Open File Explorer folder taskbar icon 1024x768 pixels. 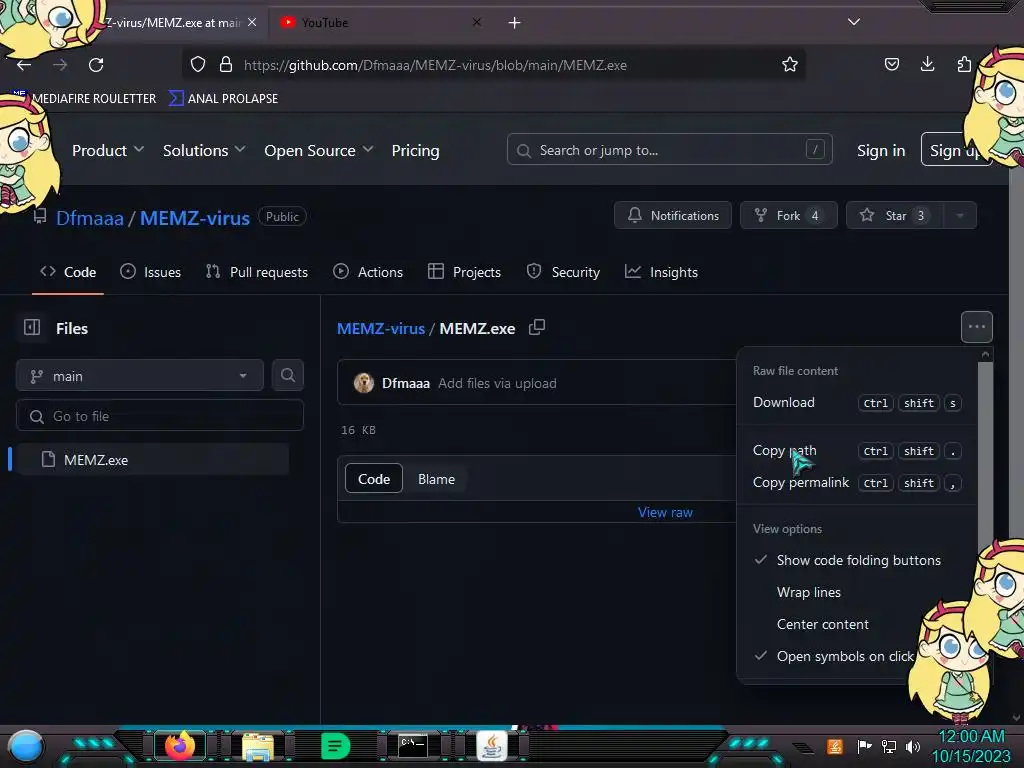[258, 746]
